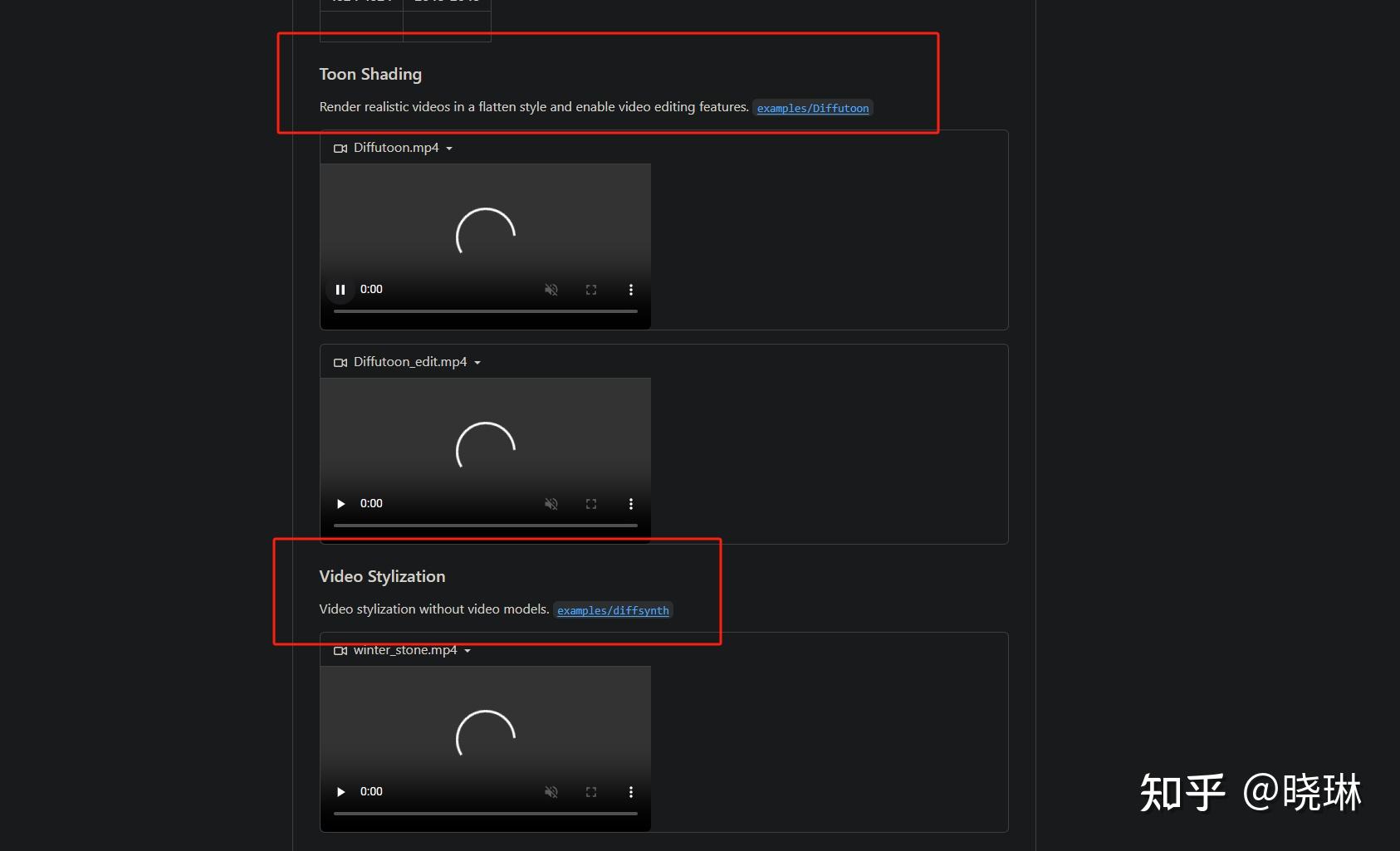Click the camera icon beside Diffutoon.mp4
Screen dimensions: 1400x851
[340, 149]
